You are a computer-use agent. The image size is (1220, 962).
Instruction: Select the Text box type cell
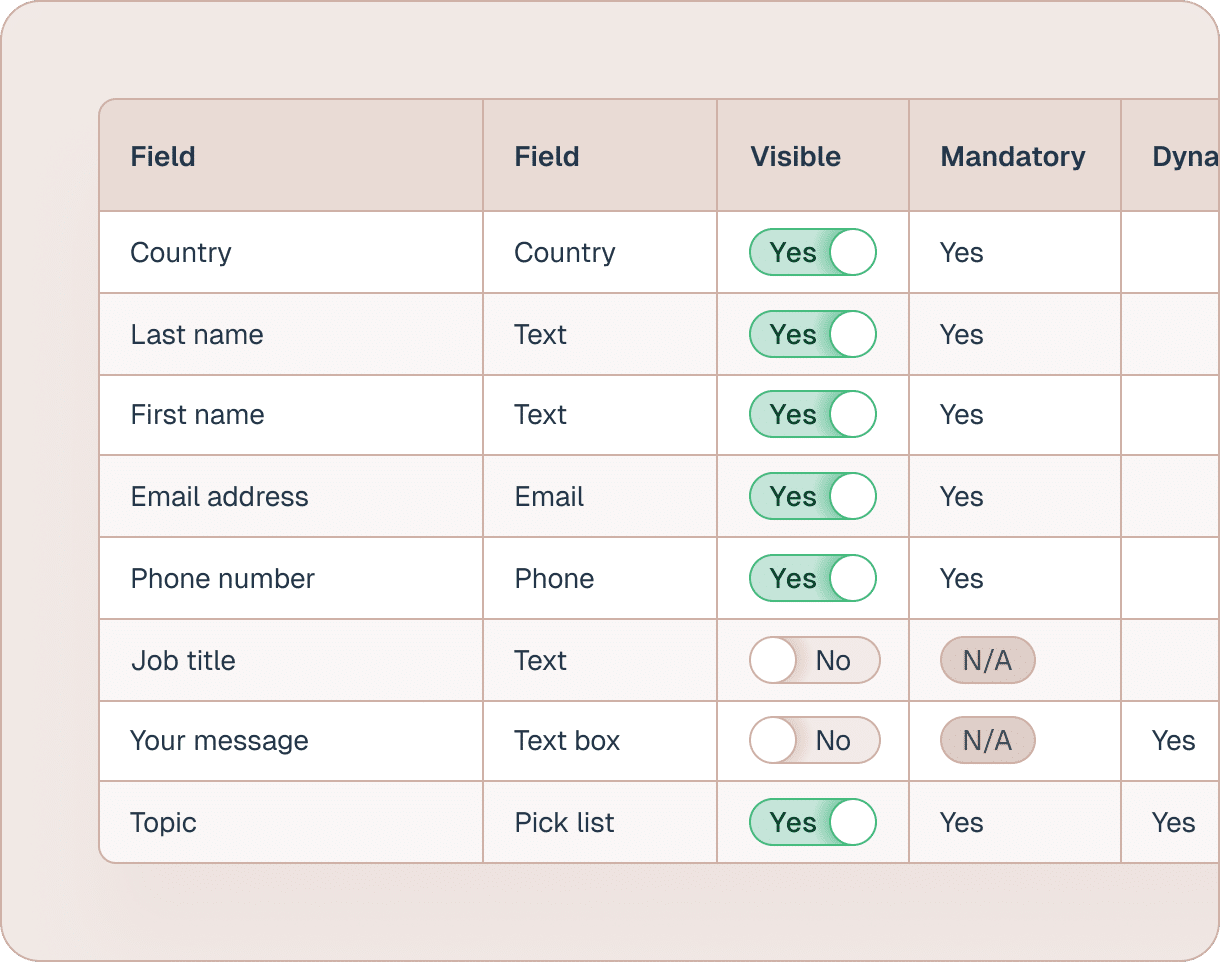point(567,741)
